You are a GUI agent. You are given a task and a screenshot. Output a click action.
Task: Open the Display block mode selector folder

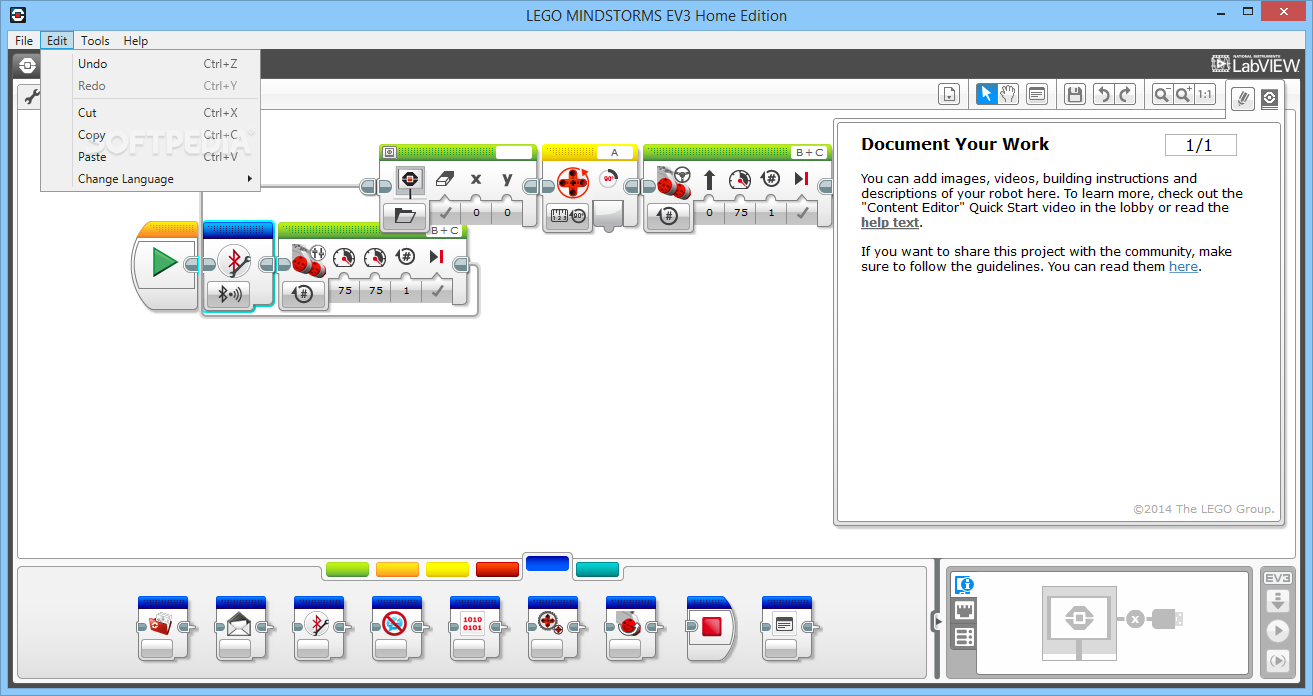coord(405,215)
